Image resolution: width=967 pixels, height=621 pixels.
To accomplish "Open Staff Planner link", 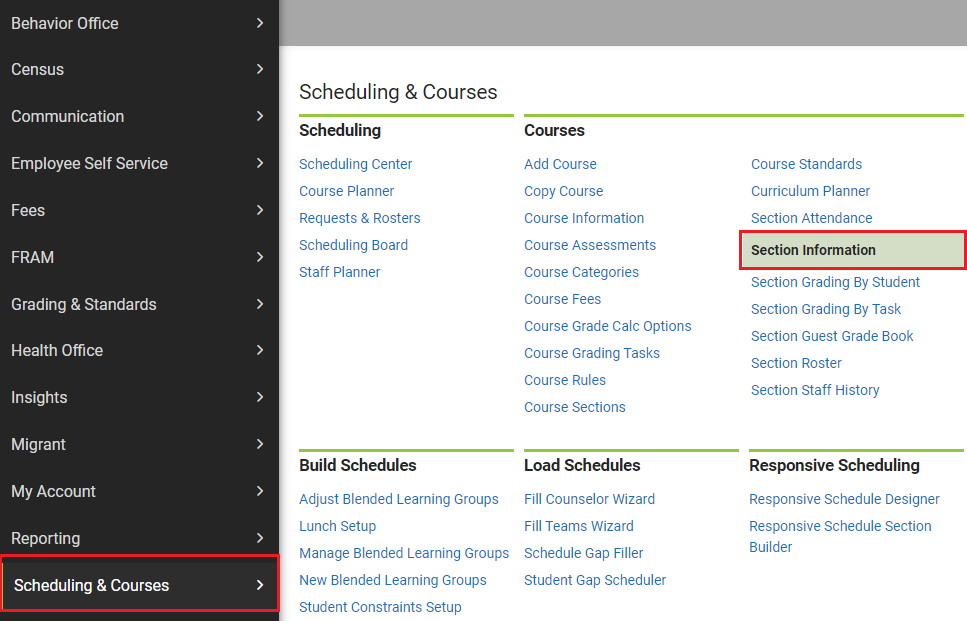I will 339,272.
